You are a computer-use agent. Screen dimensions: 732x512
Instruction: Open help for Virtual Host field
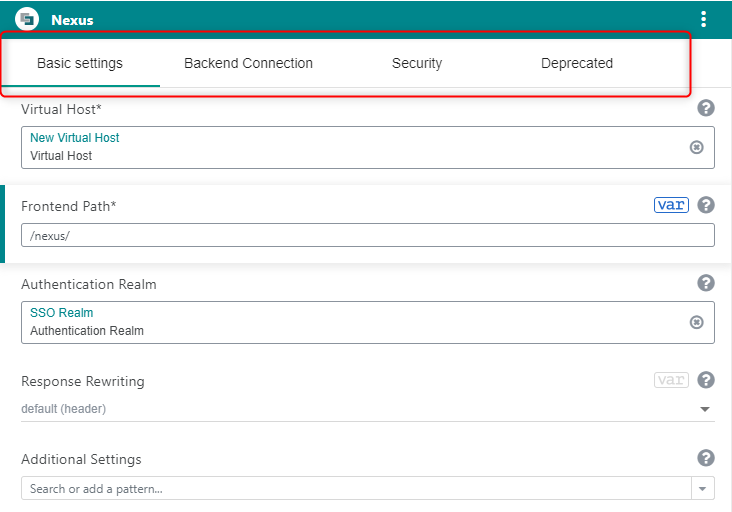tap(706, 108)
